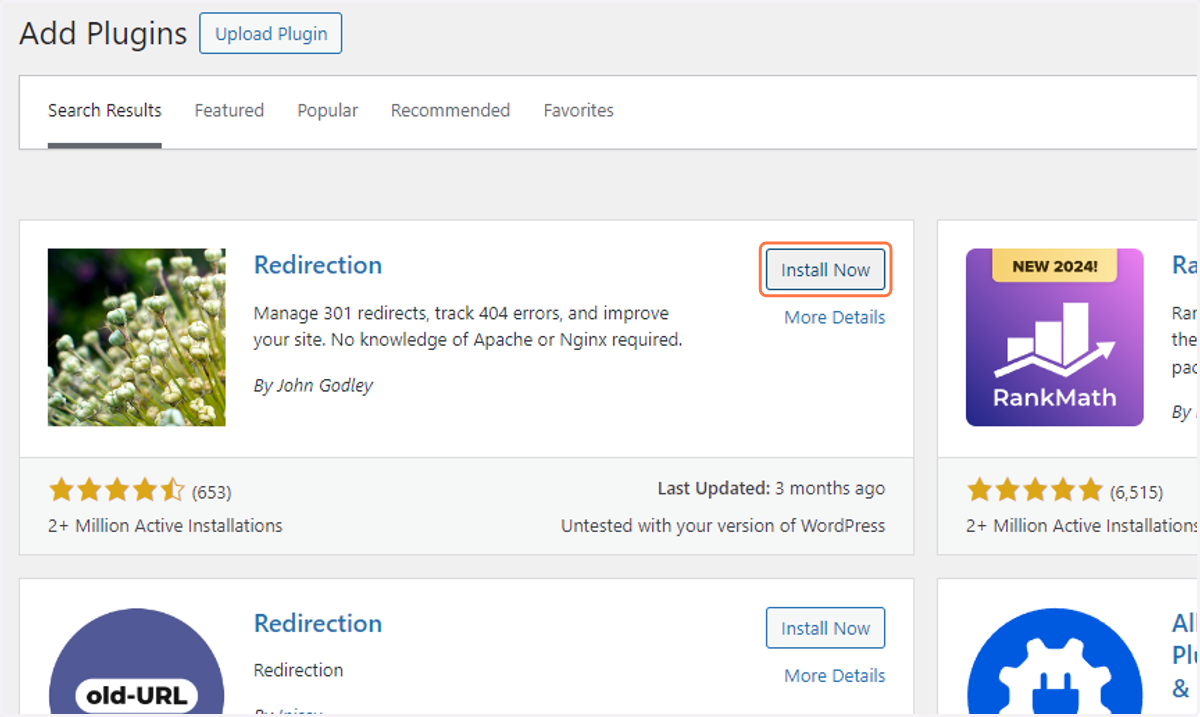Open the Redirection title link by John Godley
The image size is (1200, 717).
click(x=318, y=265)
